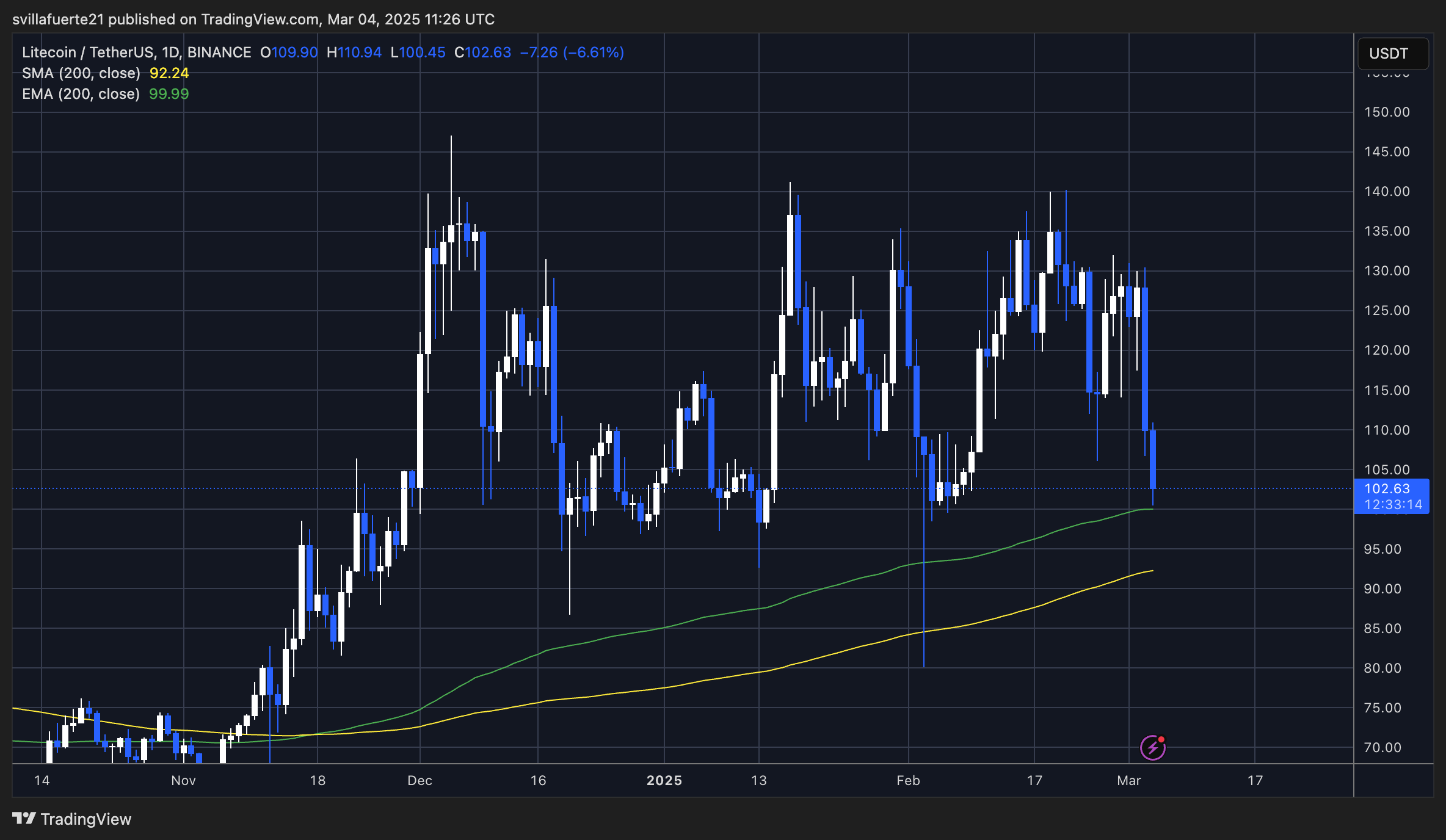The image size is (1446, 840).
Task: Select the 2025 label on the time axis
Action: pyautogui.click(x=665, y=780)
